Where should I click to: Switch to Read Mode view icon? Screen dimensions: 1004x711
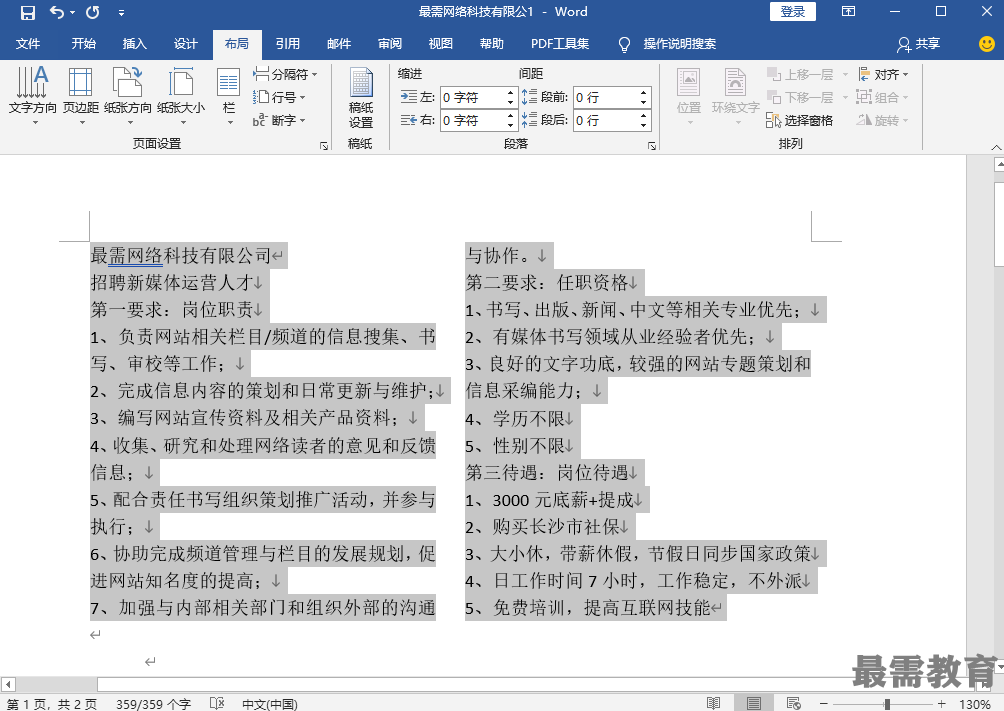click(713, 703)
